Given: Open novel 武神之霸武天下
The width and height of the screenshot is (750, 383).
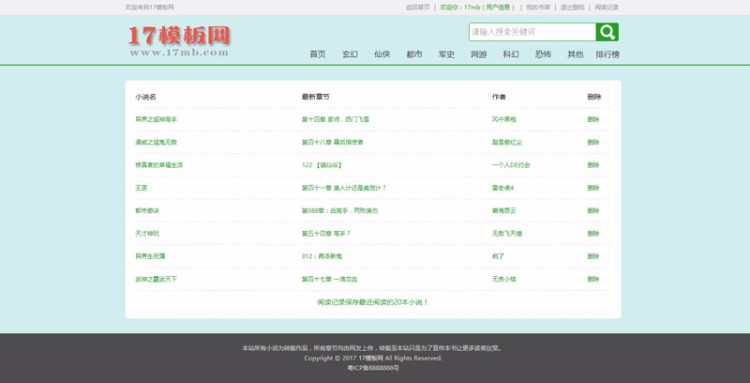Looking at the screenshot, I should pyautogui.click(x=156, y=279).
